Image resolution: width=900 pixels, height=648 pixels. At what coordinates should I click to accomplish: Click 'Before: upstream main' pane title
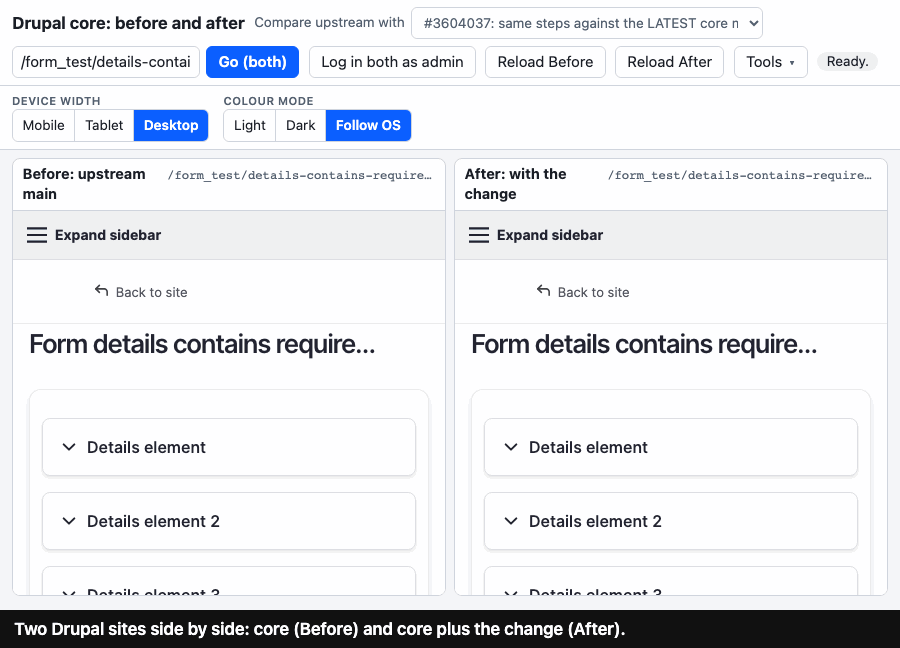84,184
